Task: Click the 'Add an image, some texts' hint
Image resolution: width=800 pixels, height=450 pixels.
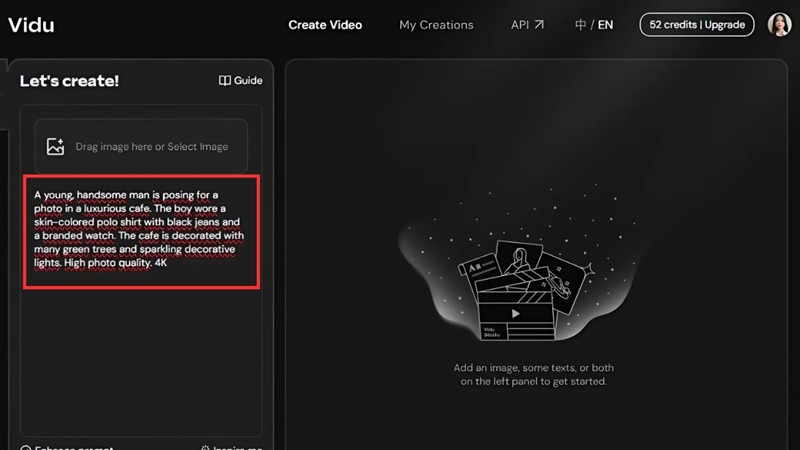Action: coord(534,374)
